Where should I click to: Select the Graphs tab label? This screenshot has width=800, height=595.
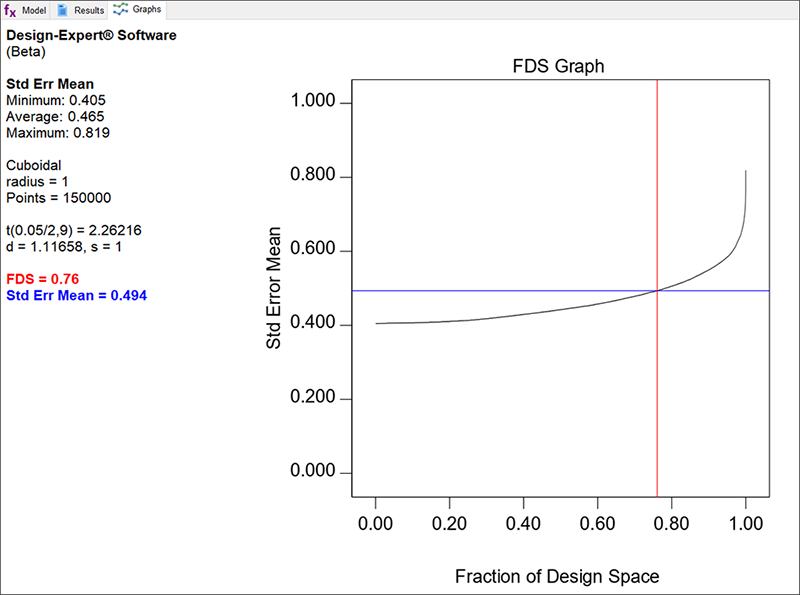(146, 10)
